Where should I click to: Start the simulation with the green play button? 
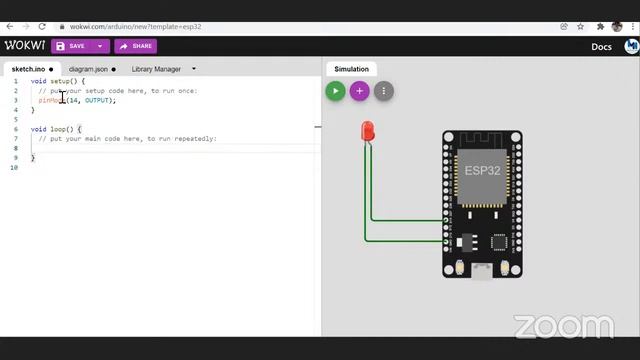pyautogui.click(x=336, y=91)
